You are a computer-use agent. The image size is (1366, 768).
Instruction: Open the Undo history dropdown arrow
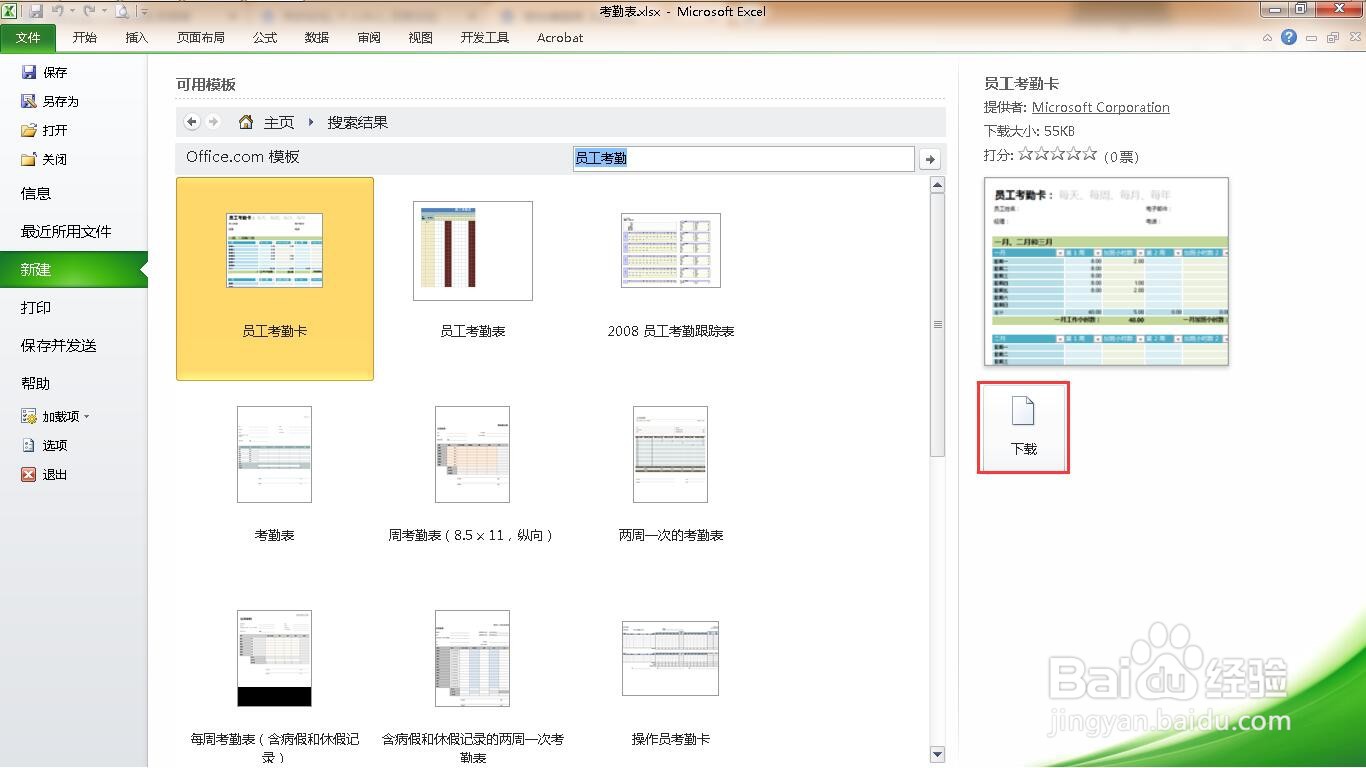[72, 12]
